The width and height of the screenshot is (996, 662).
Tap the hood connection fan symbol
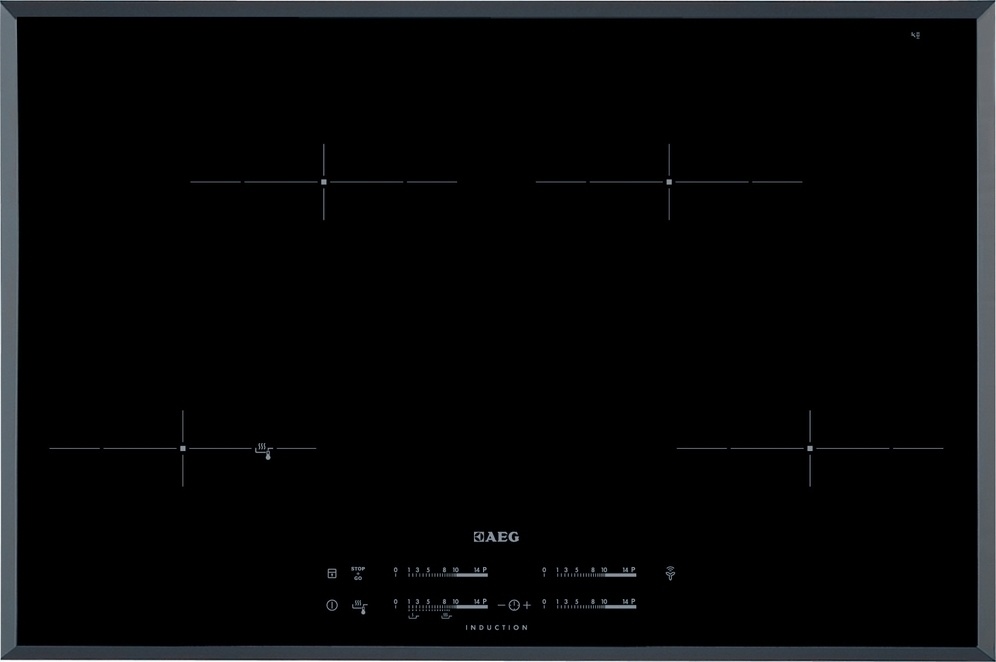[670, 573]
